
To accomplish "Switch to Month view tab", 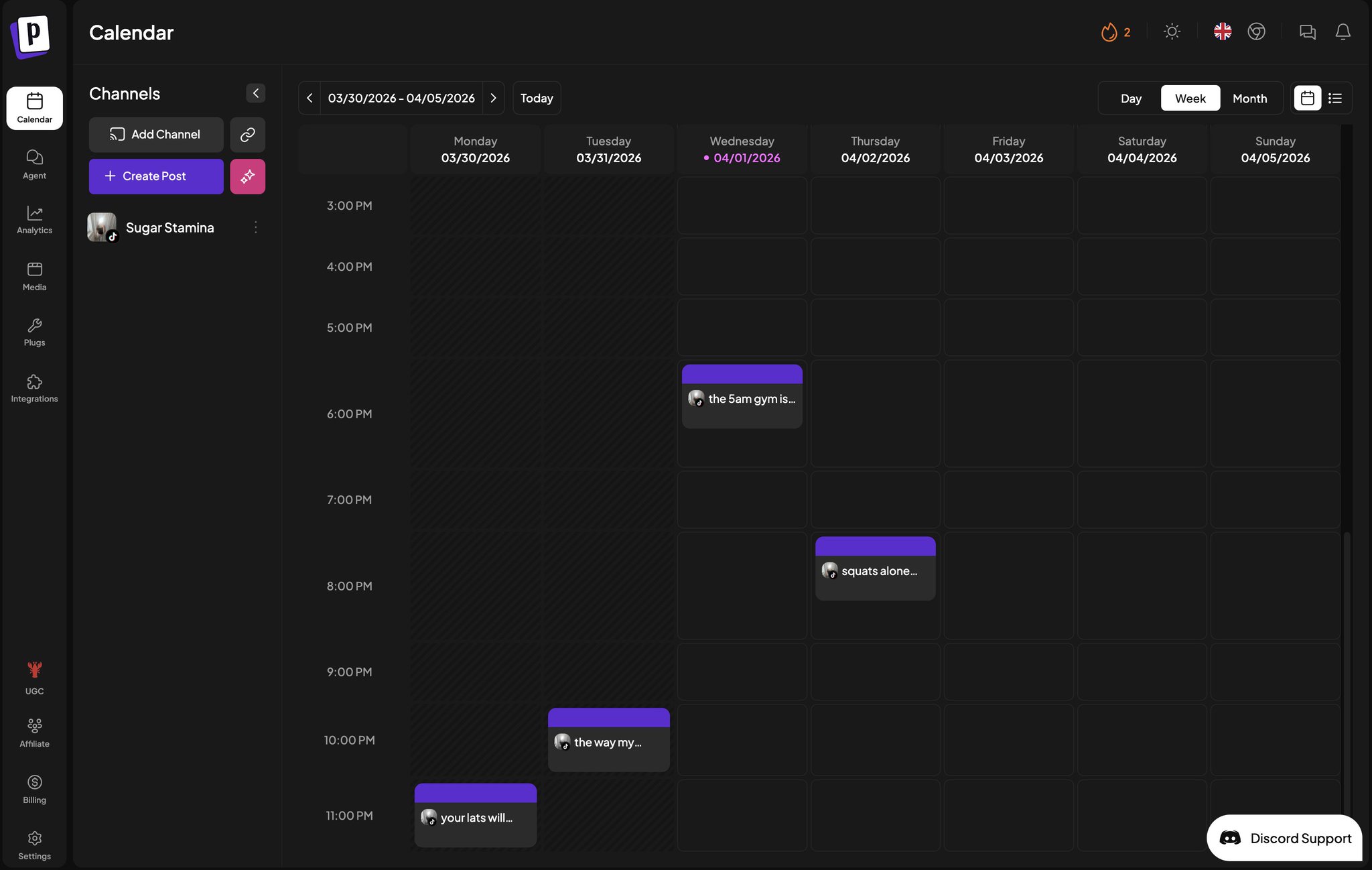I will [x=1249, y=99].
